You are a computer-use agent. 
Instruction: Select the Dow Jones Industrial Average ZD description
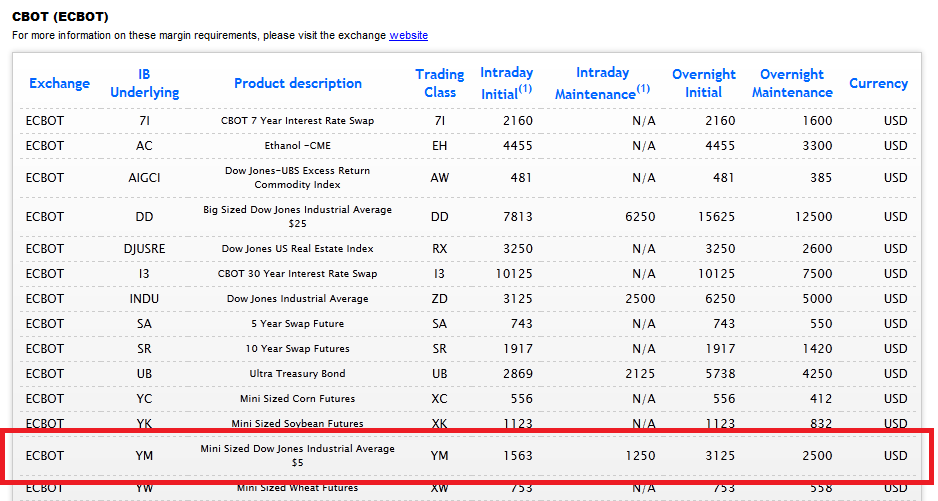[x=297, y=299]
